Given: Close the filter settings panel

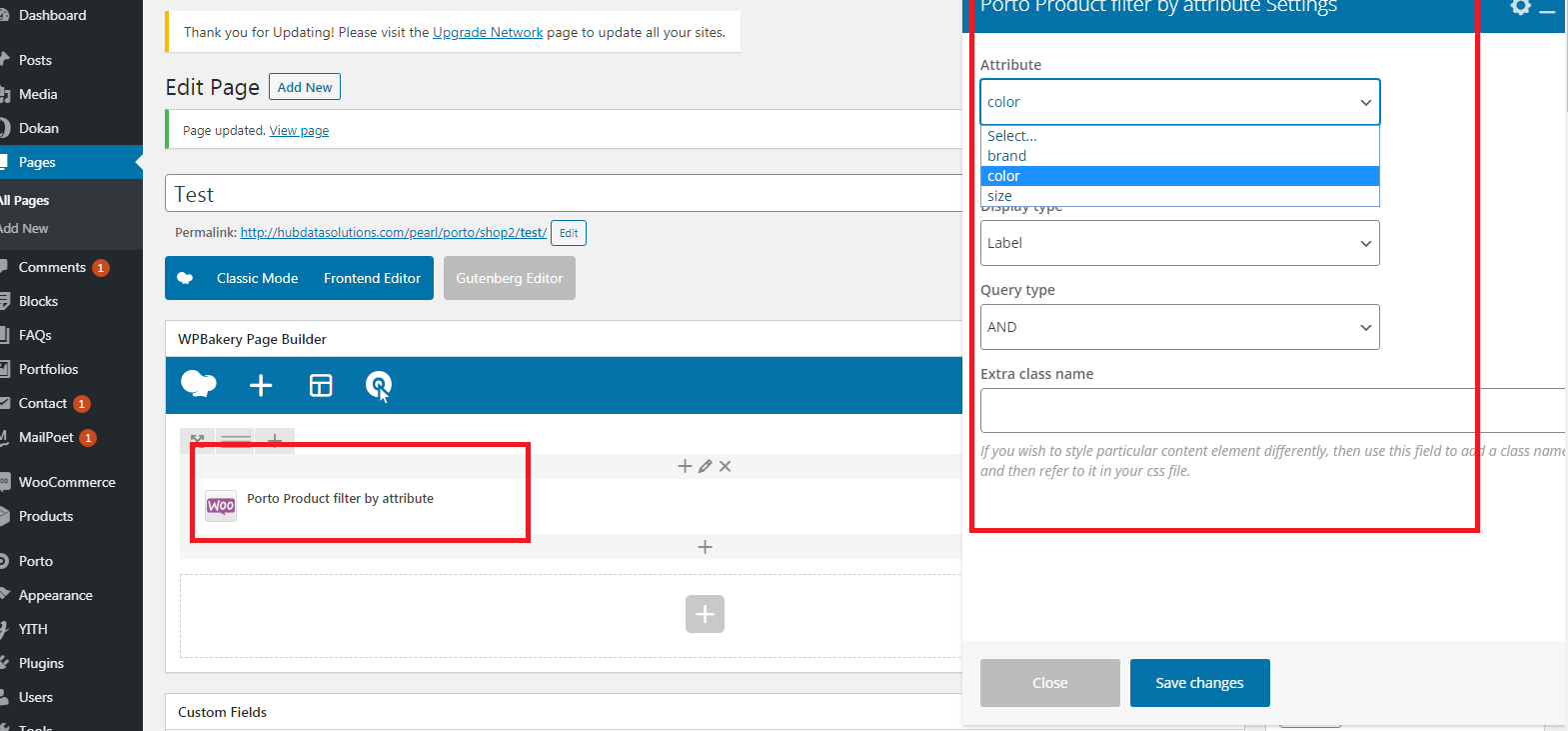Looking at the screenshot, I should pos(1050,683).
